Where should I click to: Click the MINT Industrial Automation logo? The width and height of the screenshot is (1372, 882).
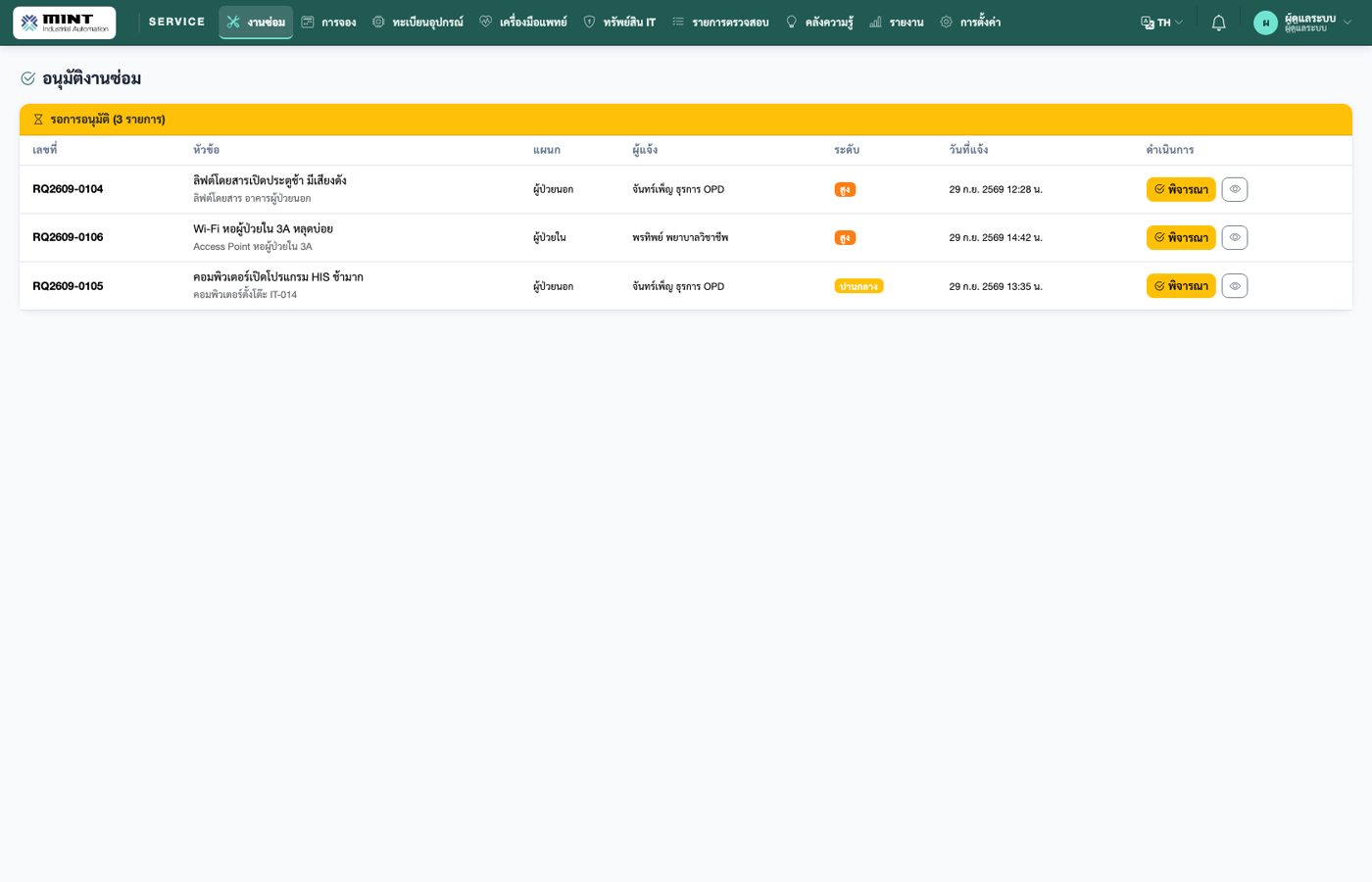pos(65,23)
